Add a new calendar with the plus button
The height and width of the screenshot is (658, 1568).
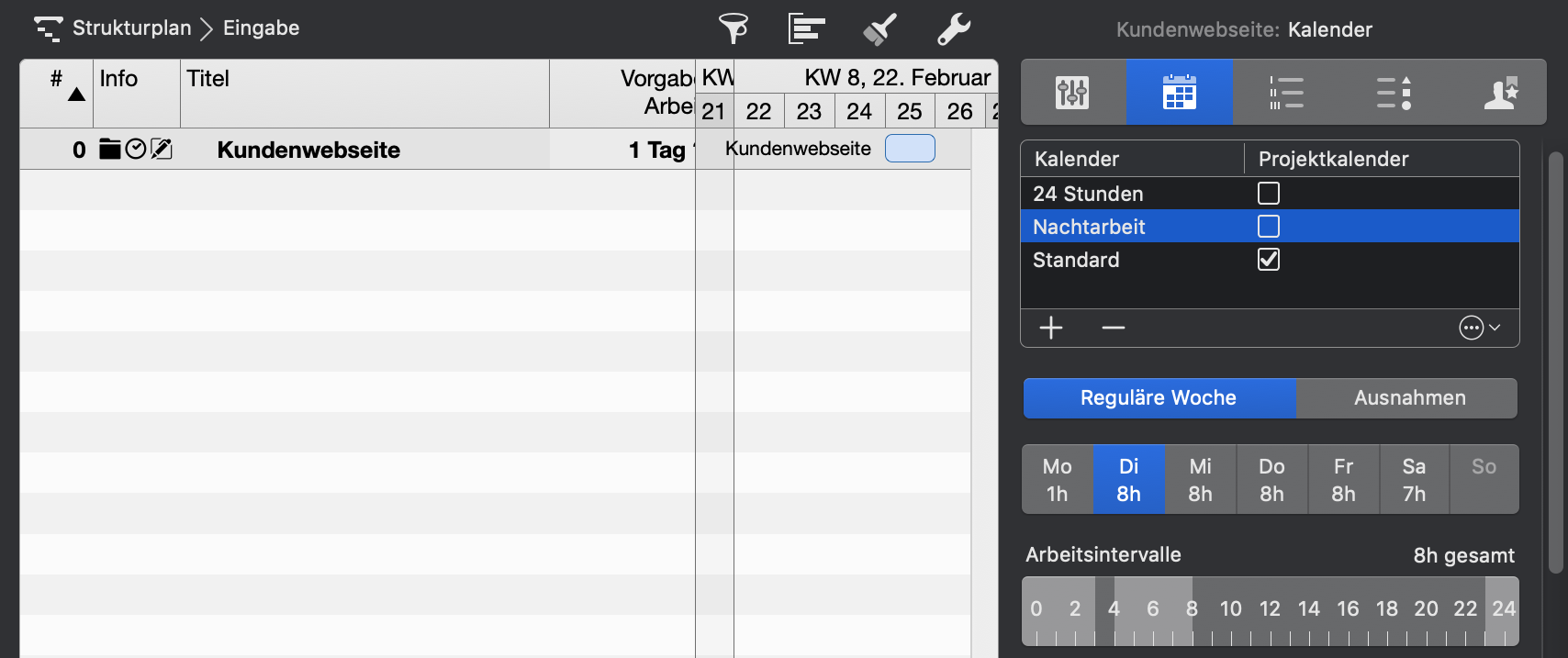(x=1051, y=328)
